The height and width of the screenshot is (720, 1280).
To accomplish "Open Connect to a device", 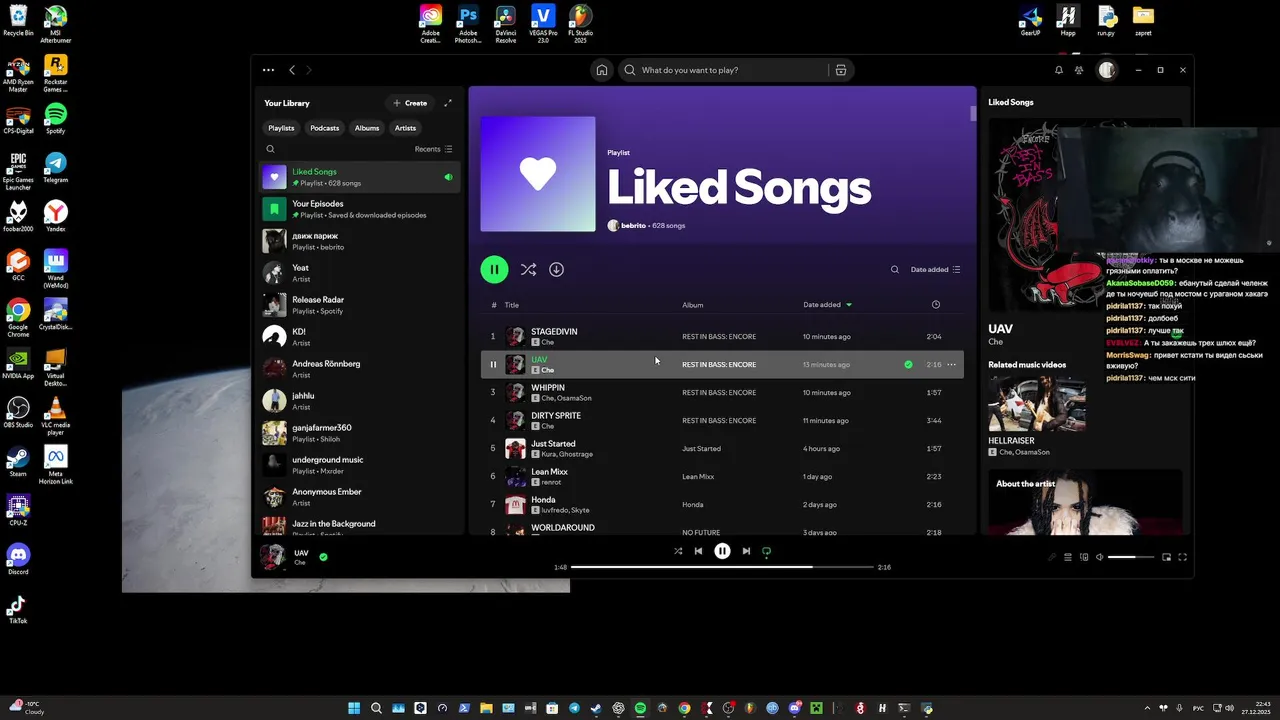I will pos(1084,557).
